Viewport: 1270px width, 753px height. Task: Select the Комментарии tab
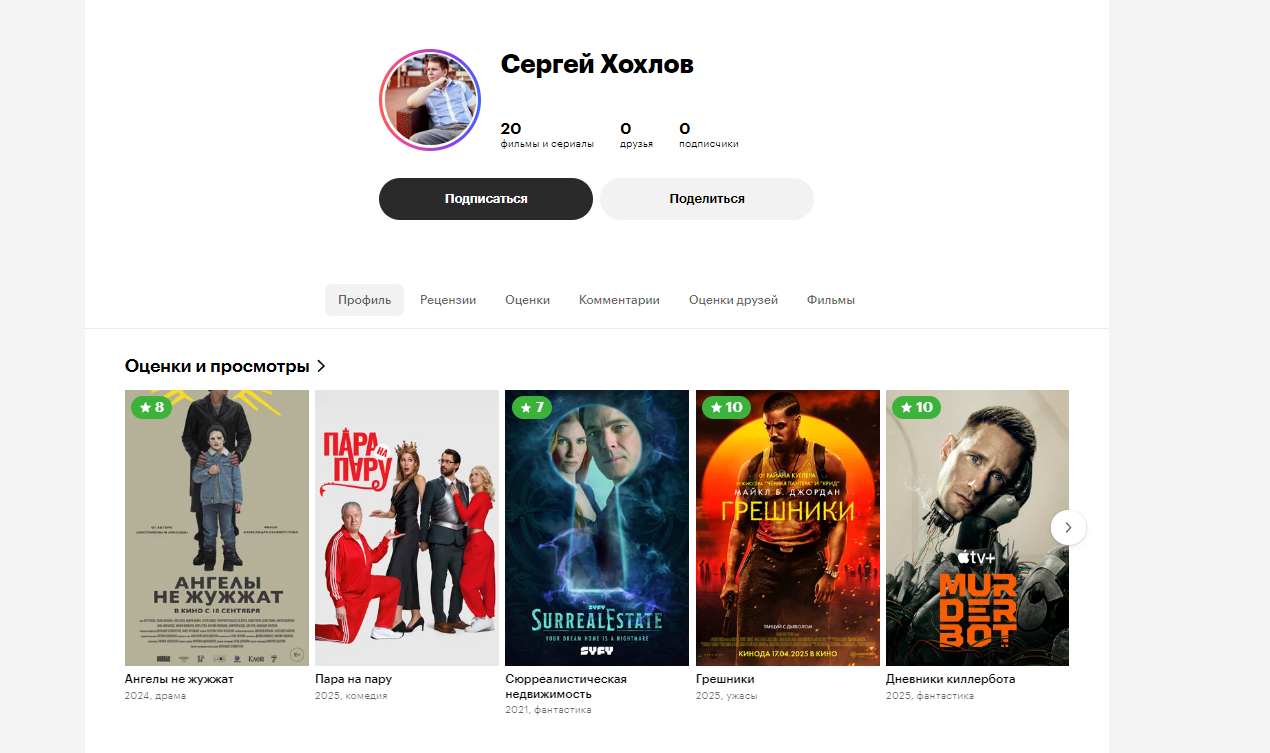click(619, 300)
